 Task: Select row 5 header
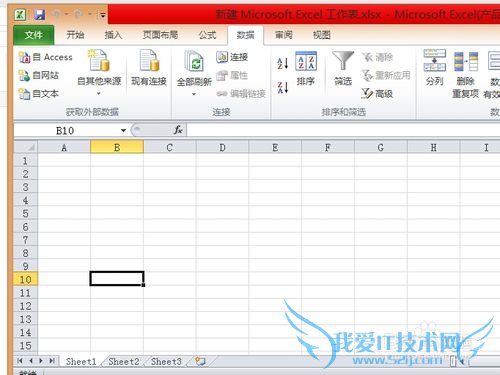26,213
